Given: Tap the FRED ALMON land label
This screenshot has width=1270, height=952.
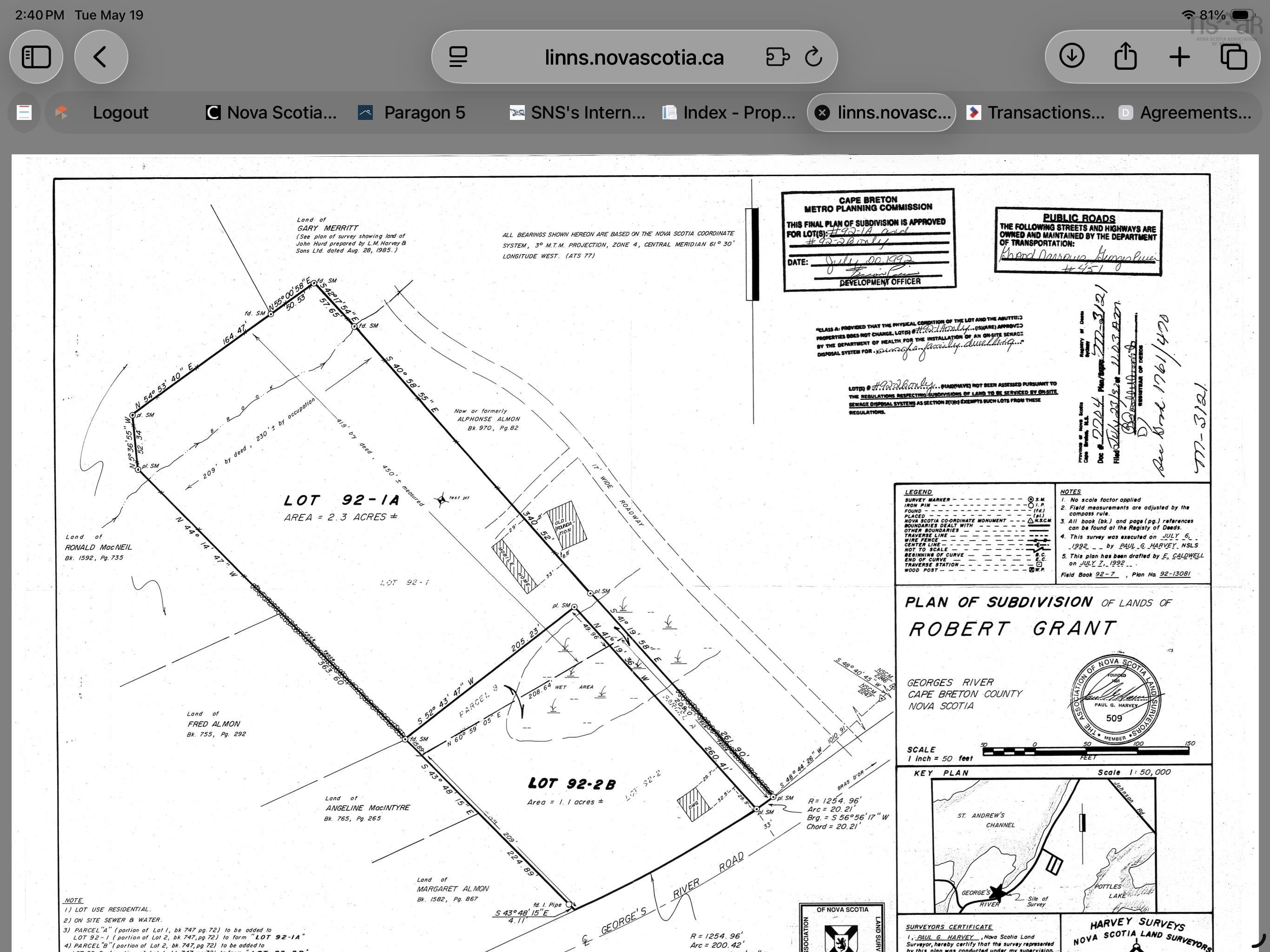Looking at the screenshot, I should (x=213, y=724).
